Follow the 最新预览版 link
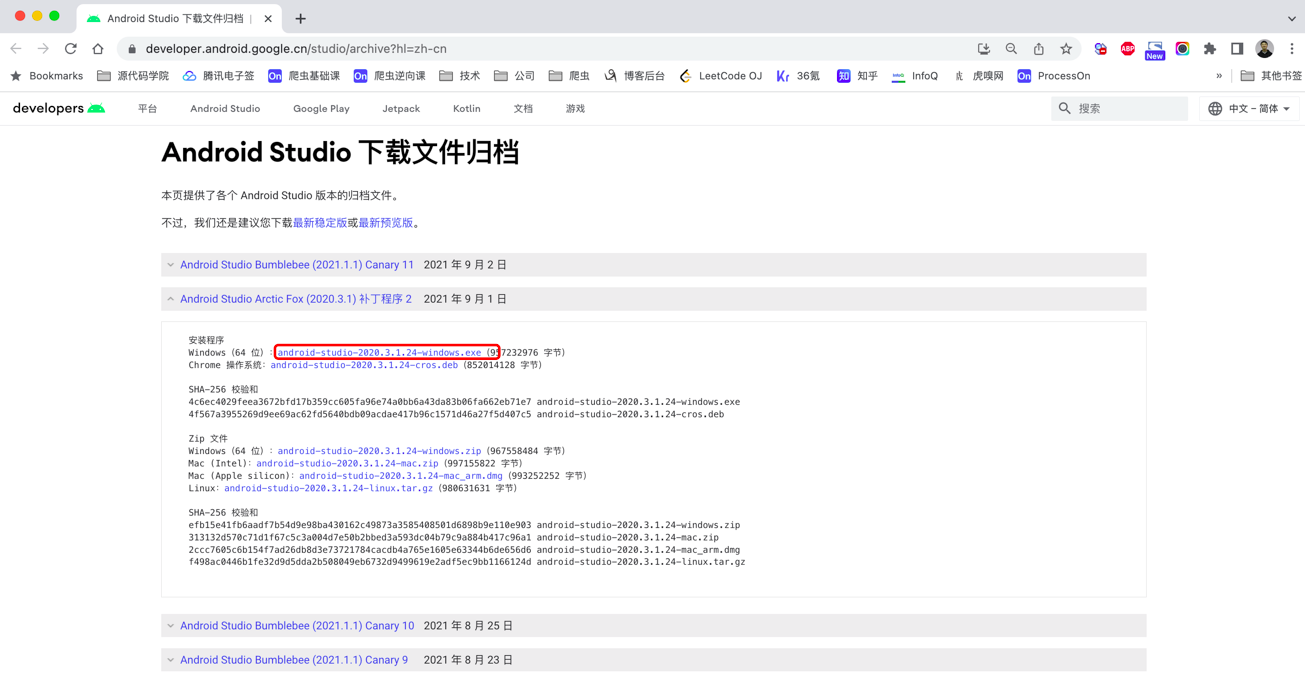 [x=385, y=223]
